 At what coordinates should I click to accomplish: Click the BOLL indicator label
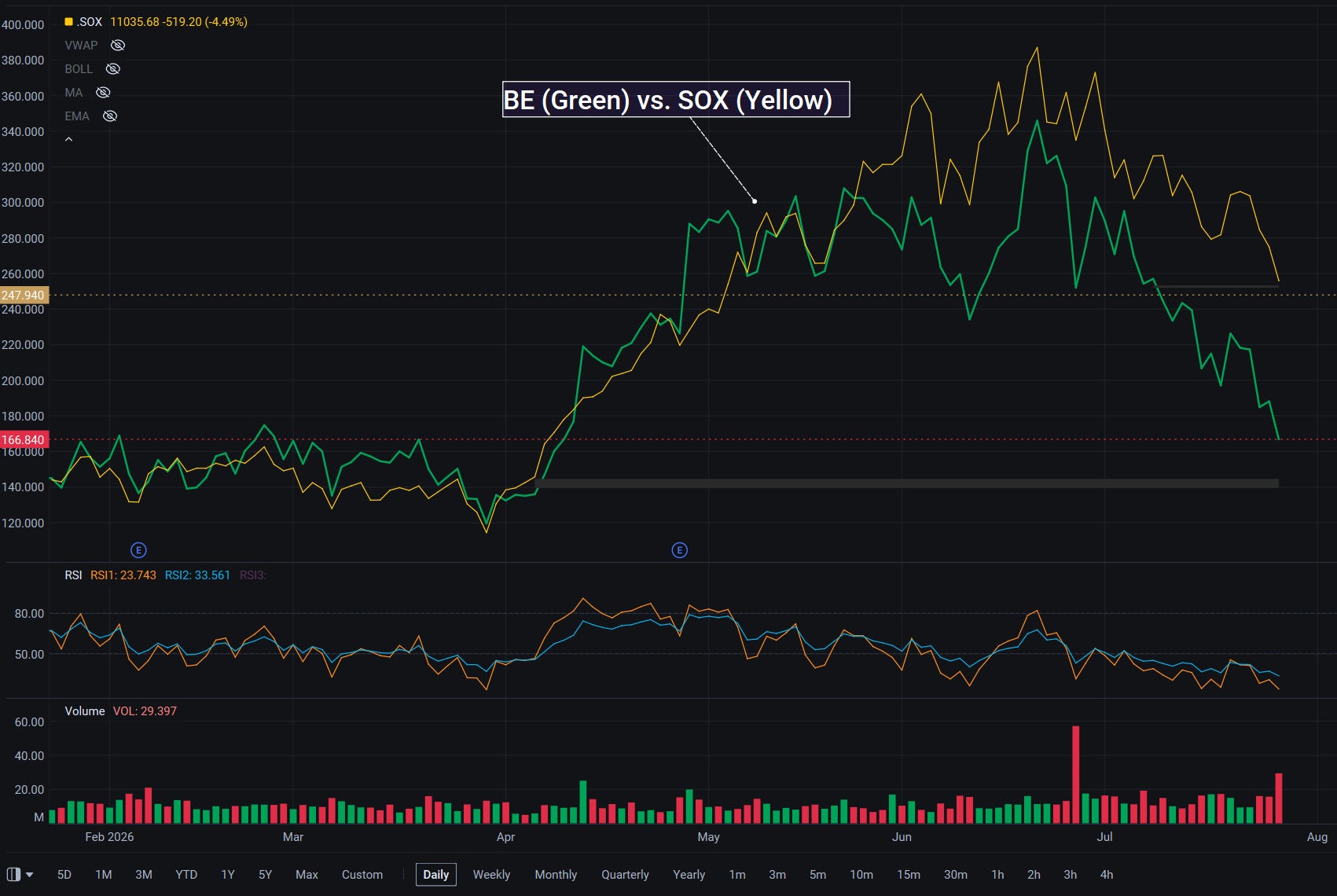(79, 69)
